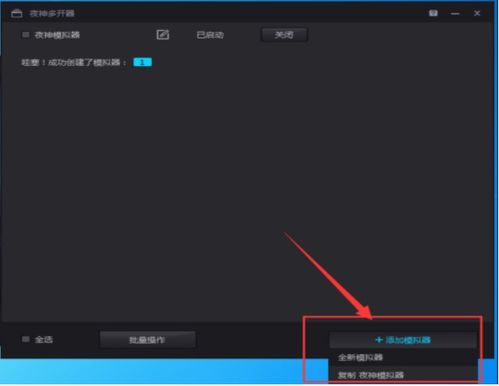Click the plus icon on 添加模拟器
The height and width of the screenshot is (386, 499).
[379, 340]
